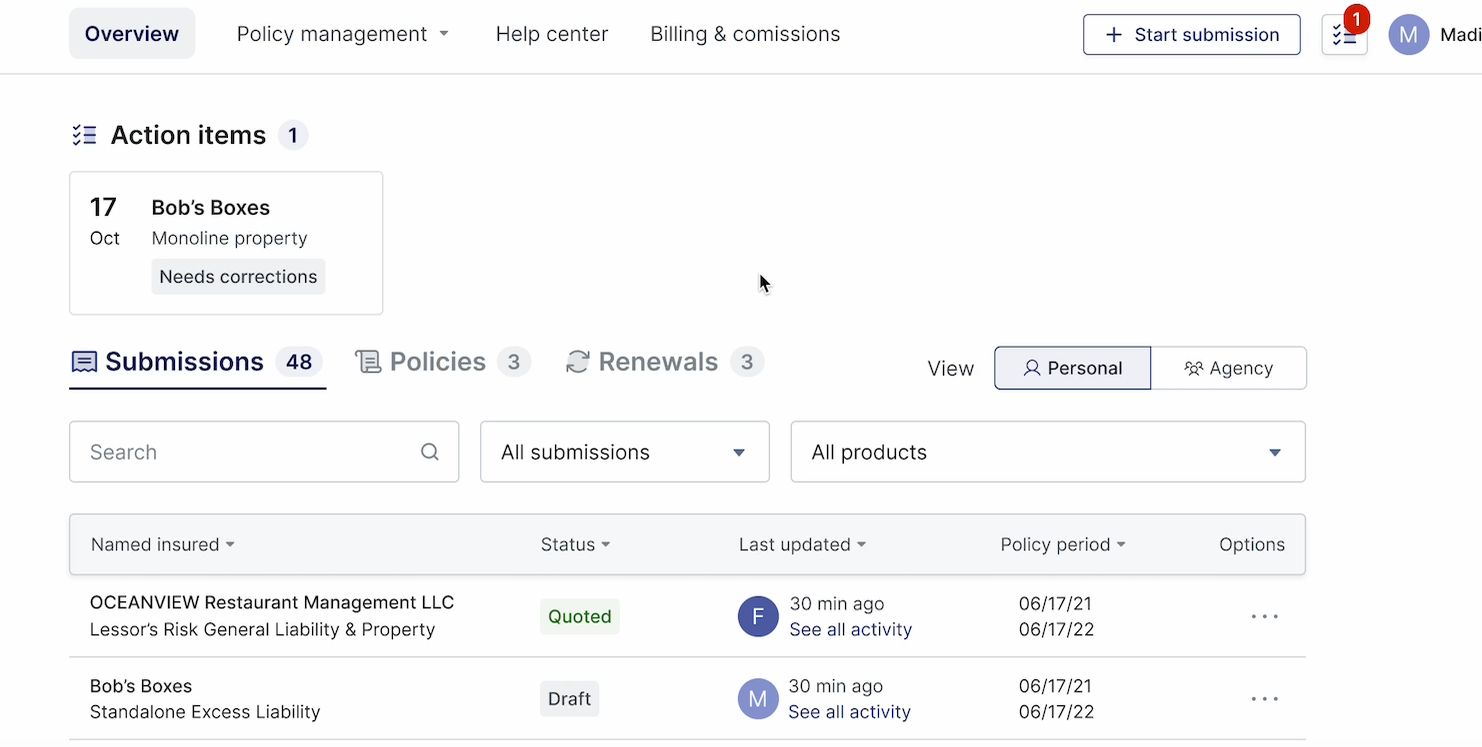Switch view to Agency

coord(1228,368)
